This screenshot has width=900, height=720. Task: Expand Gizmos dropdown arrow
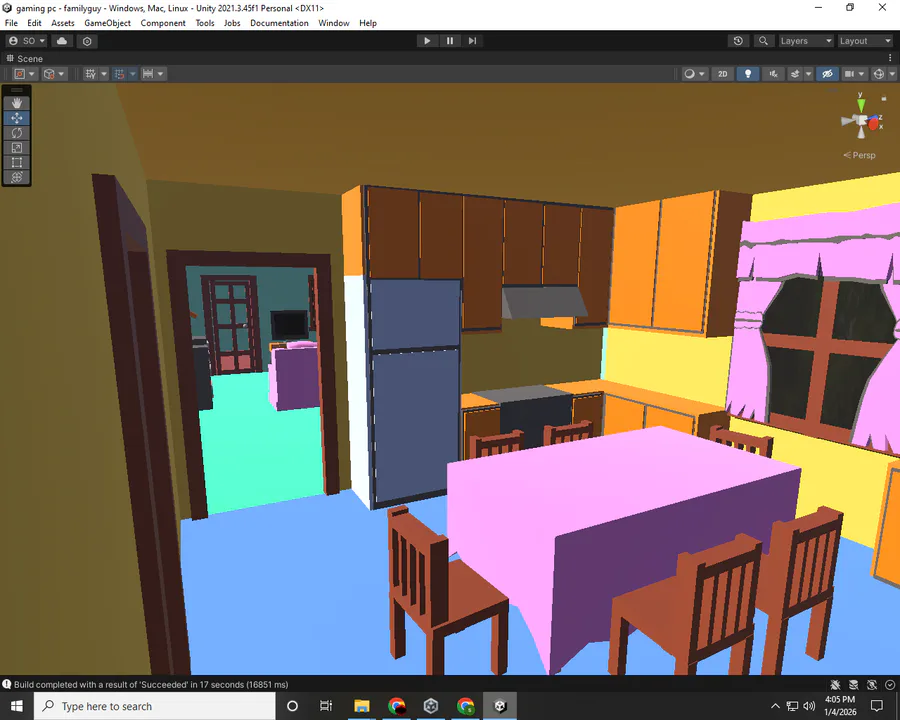[892, 73]
